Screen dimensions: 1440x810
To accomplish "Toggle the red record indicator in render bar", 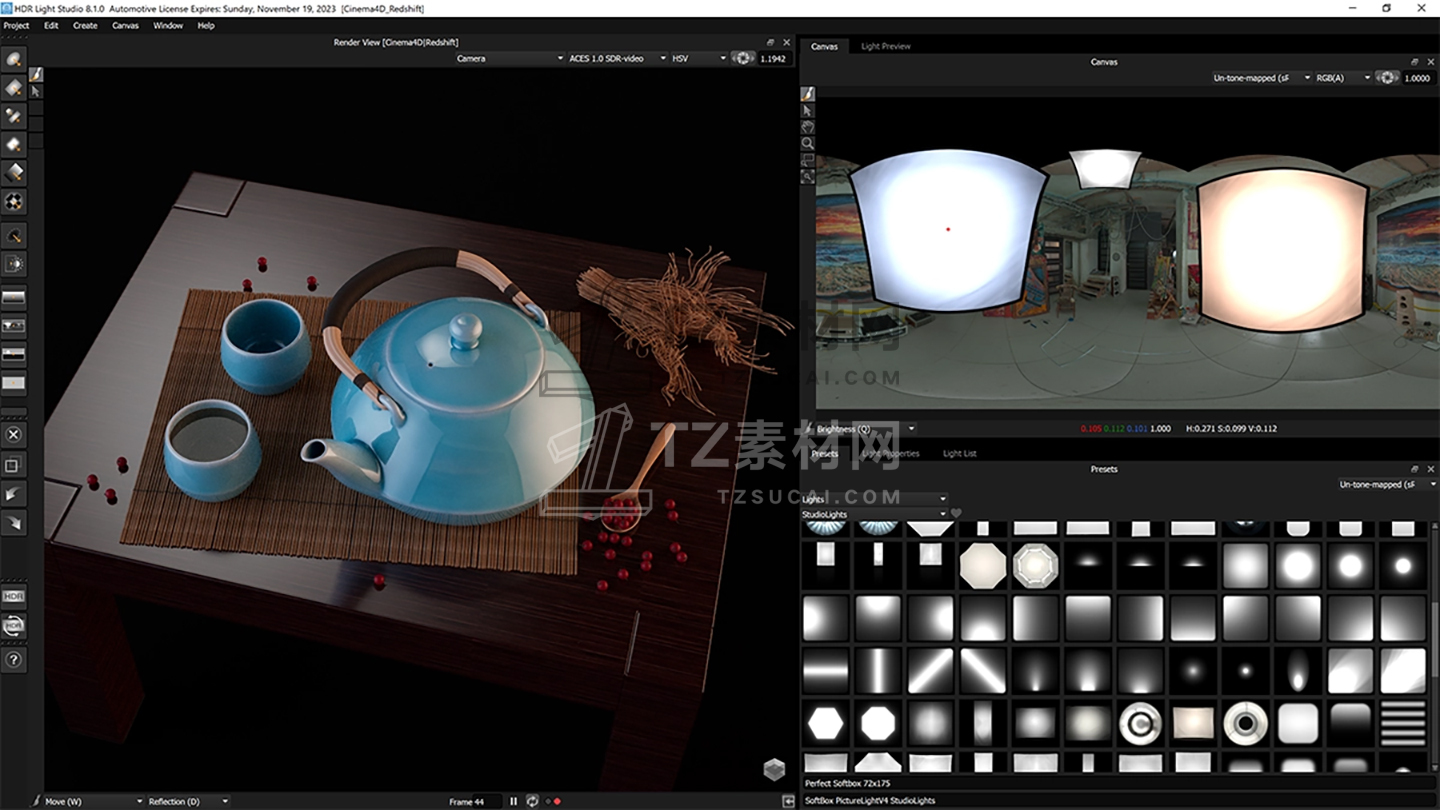I will tap(557, 801).
